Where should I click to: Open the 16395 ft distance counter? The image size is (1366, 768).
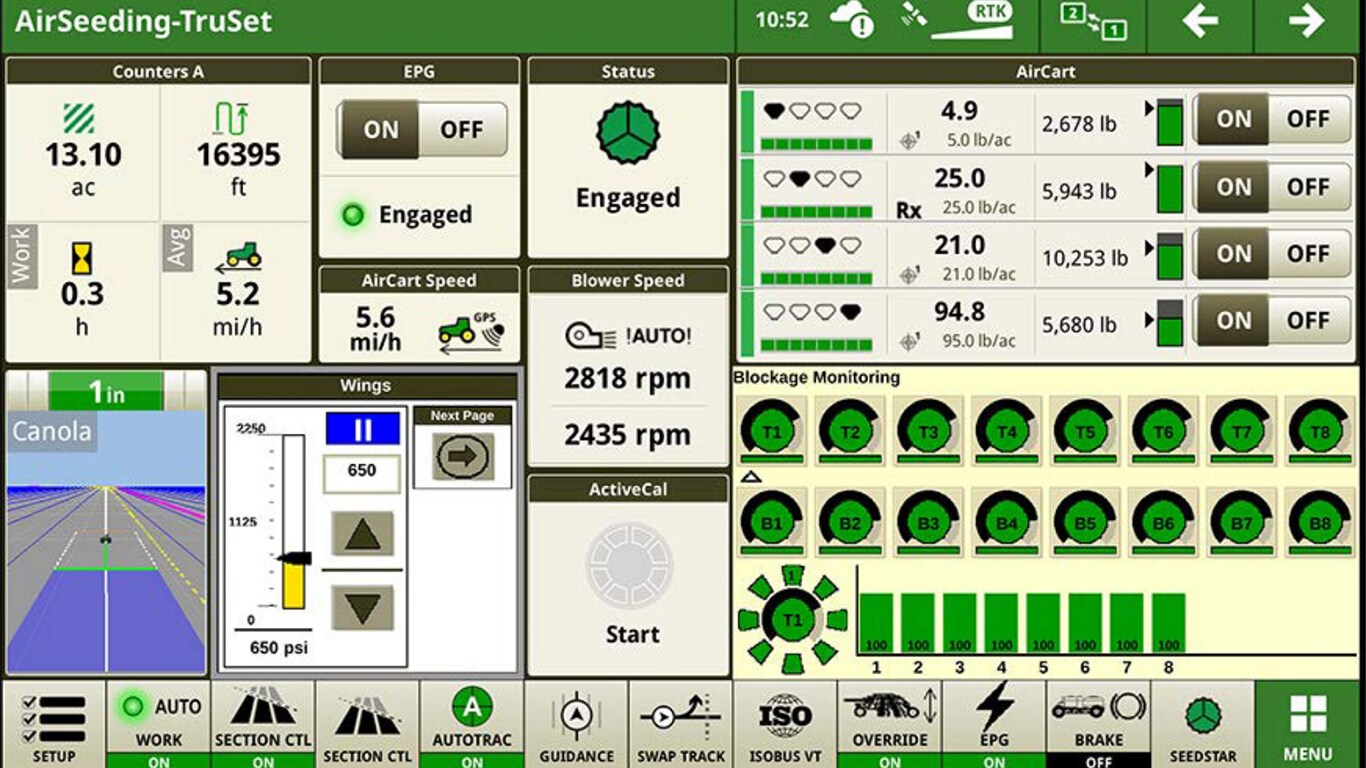(237, 152)
